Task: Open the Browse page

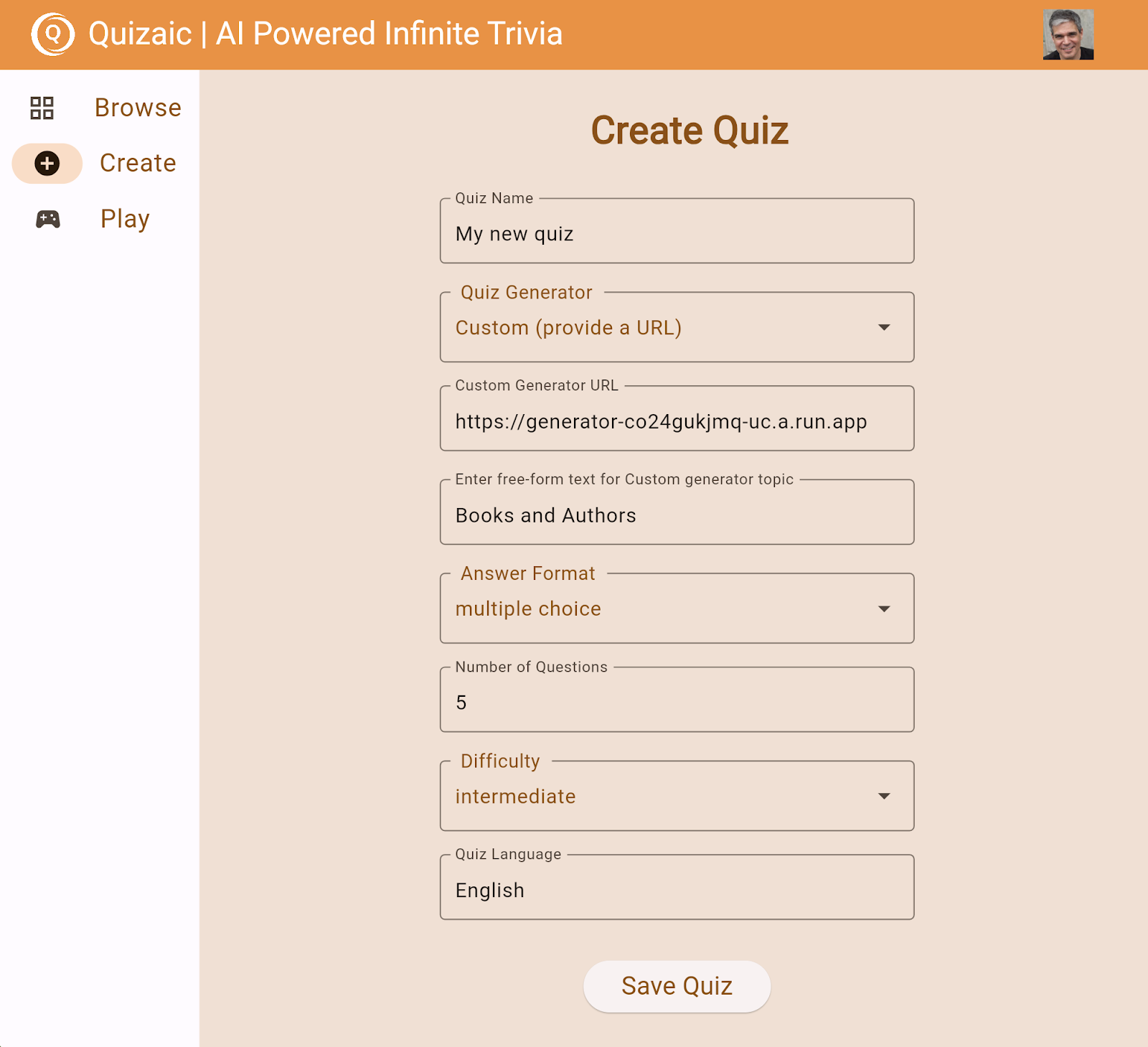Action: click(138, 108)
